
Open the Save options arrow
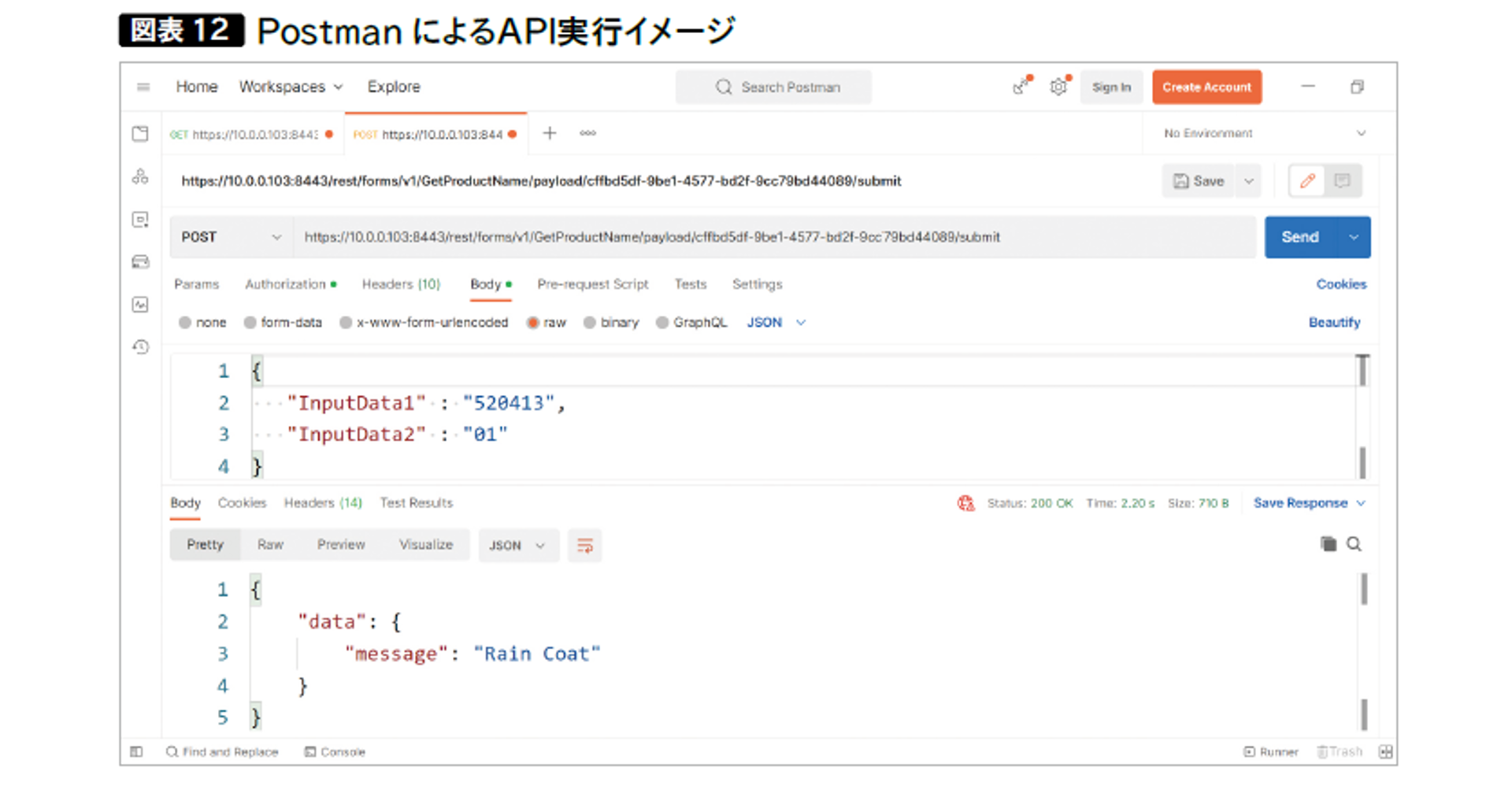pos(1249,181)
